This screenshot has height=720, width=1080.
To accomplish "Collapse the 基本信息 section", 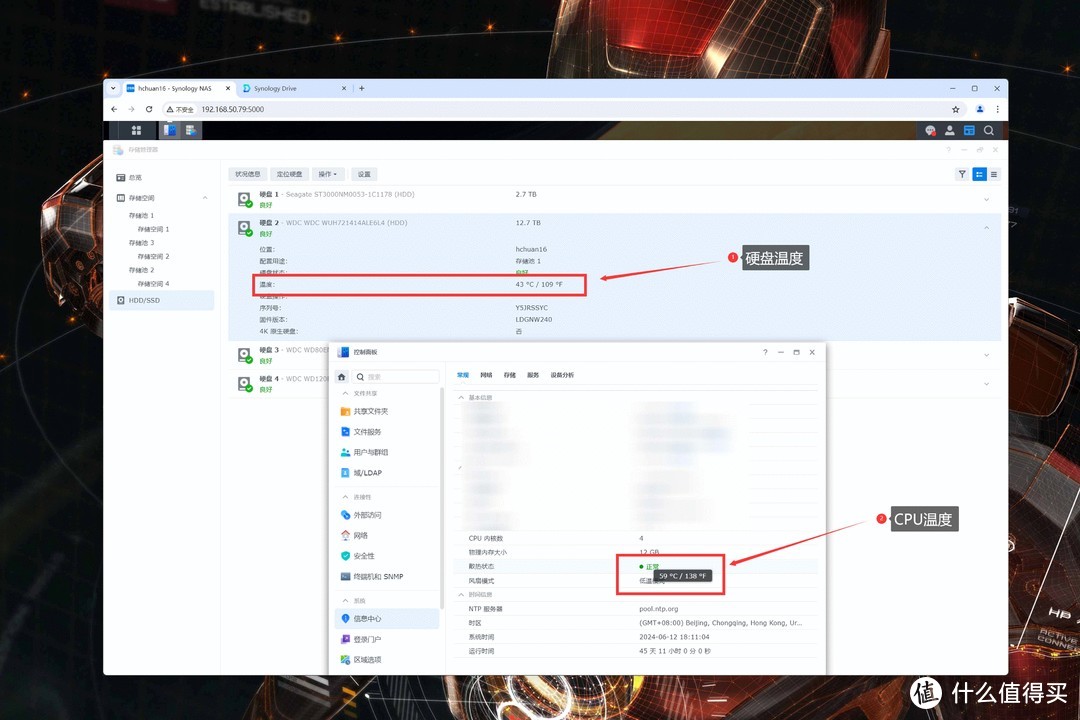I will click(x=461, y=398).
